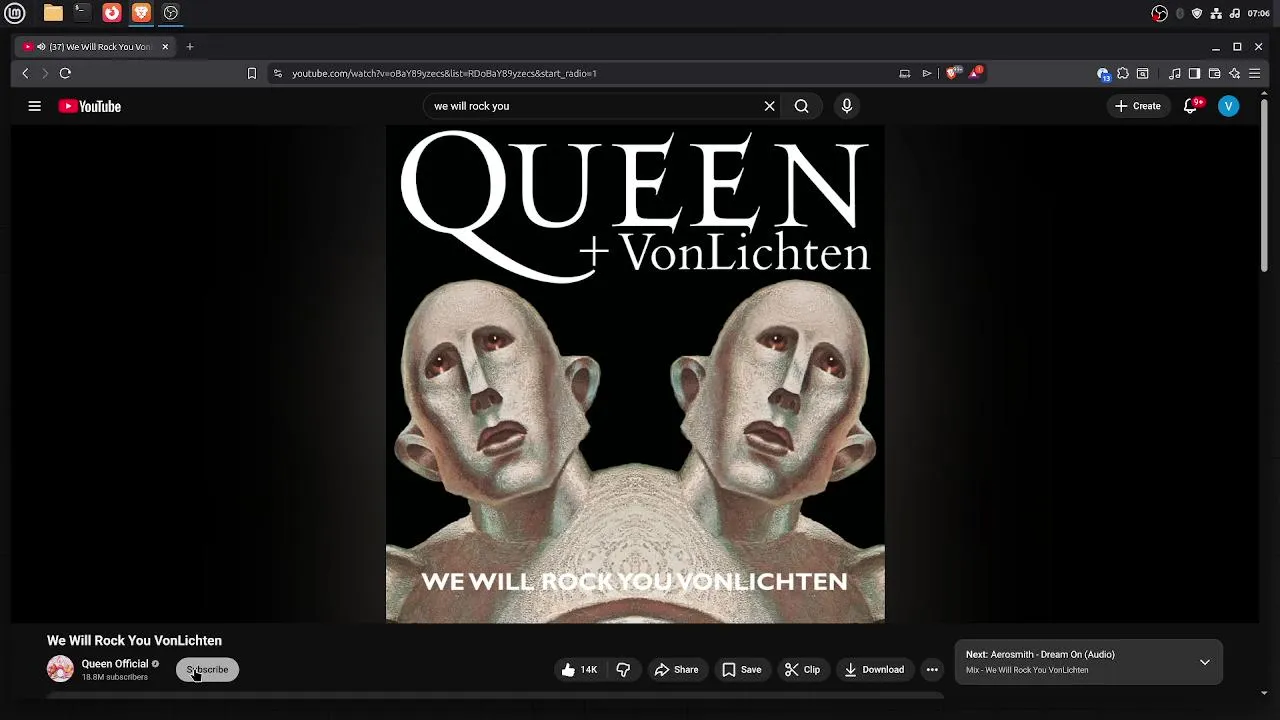Open the 07:06 clock calendar
The image size is (1280, 720).
click(x=1259, y=13)
